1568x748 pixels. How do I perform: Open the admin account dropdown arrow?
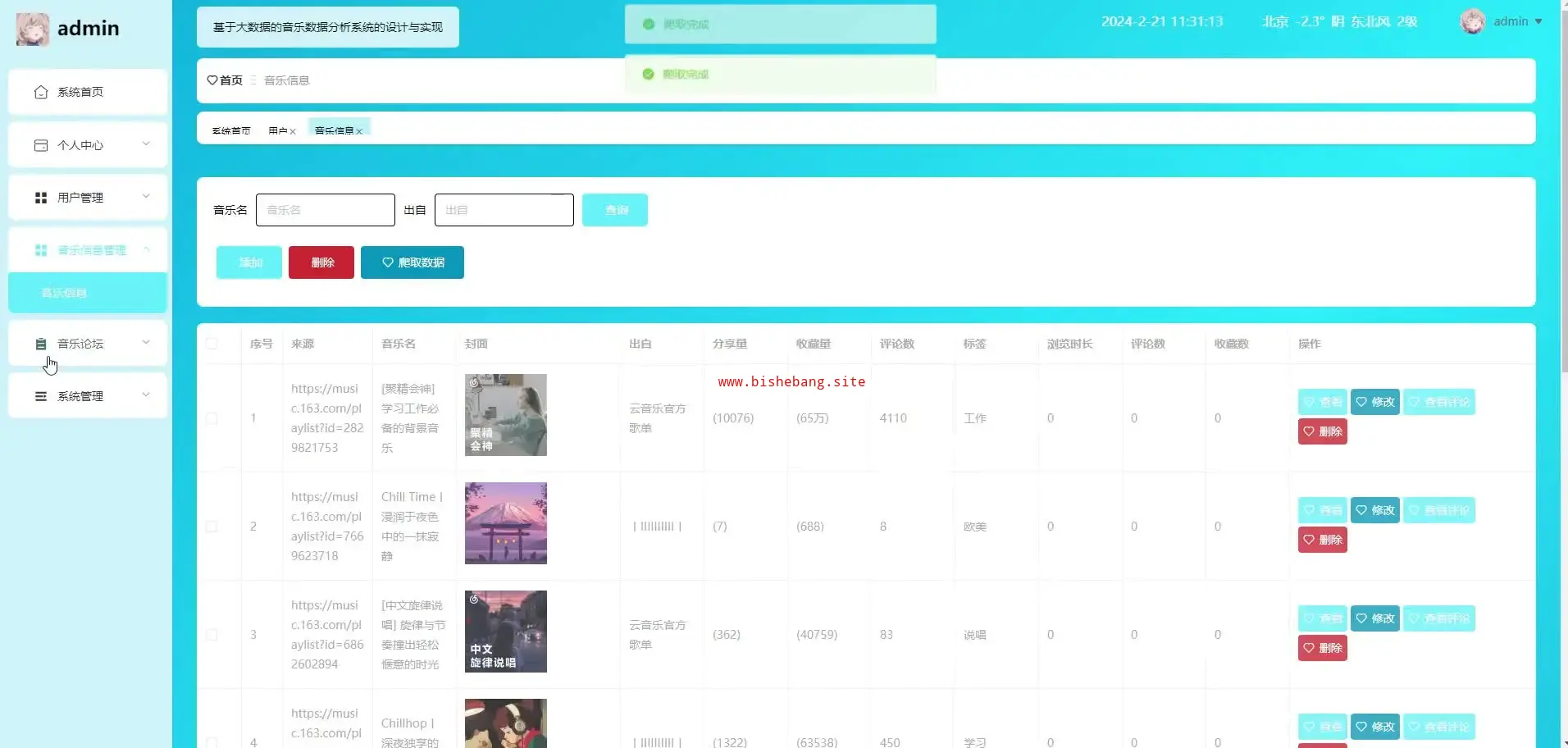1538,21
